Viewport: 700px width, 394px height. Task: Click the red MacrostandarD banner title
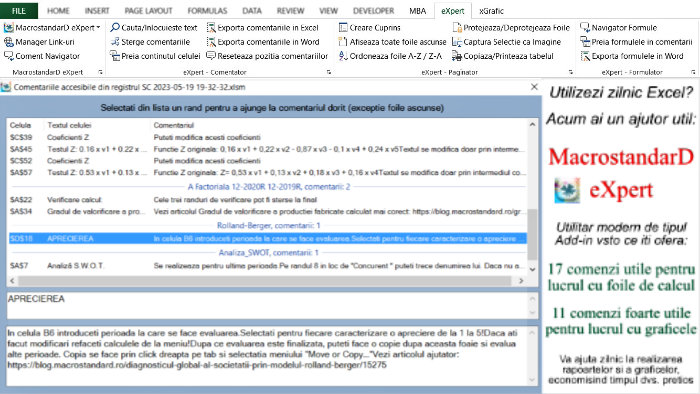621,157
